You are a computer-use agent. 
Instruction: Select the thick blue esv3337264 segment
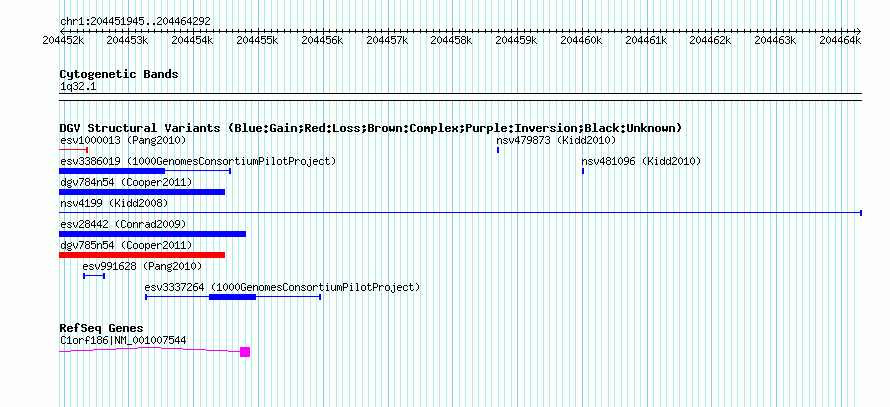point(233,297)
